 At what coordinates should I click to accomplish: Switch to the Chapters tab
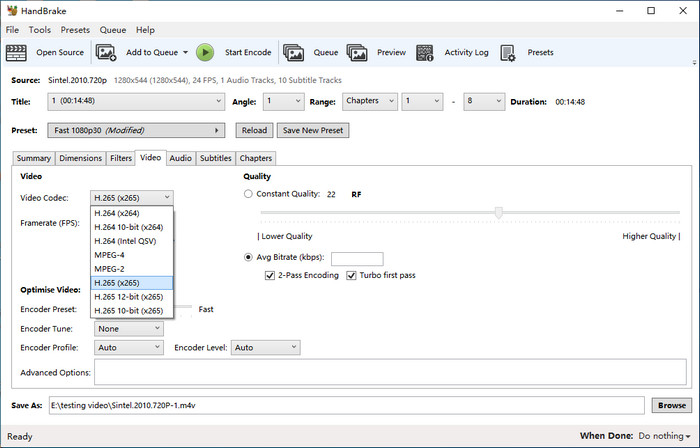click(x=255, y=158)
